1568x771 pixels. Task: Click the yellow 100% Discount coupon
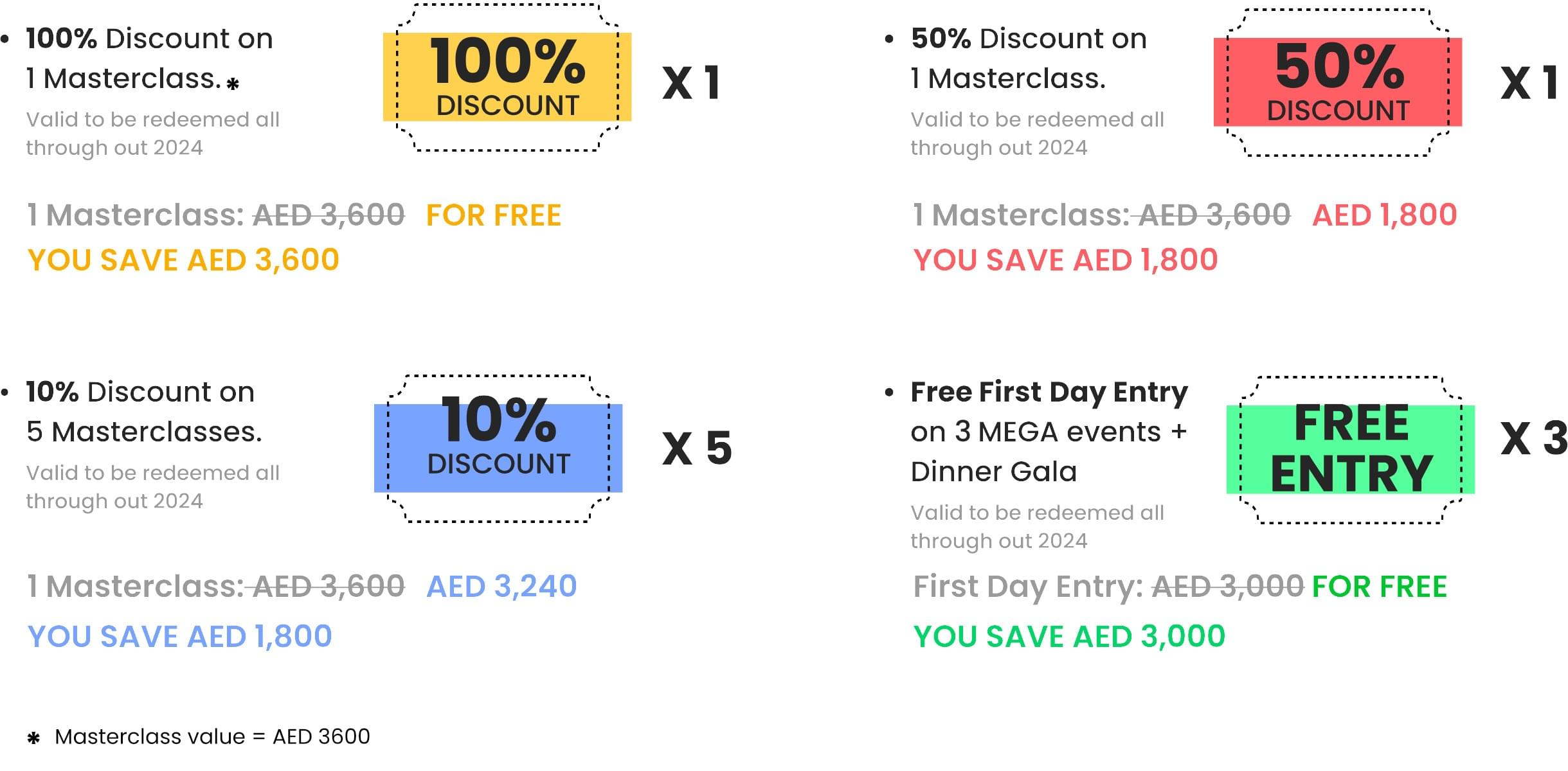pos(507,77)
